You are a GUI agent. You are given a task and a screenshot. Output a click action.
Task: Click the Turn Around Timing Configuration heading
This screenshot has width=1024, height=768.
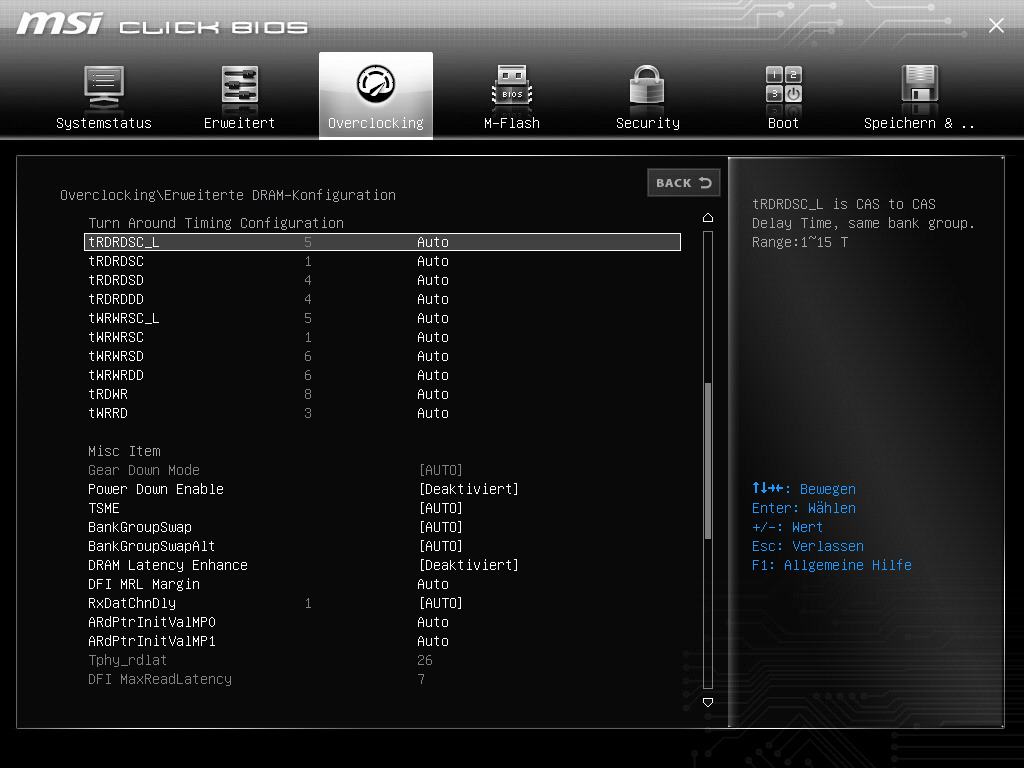pyautogui.click(x=216, y=223)
